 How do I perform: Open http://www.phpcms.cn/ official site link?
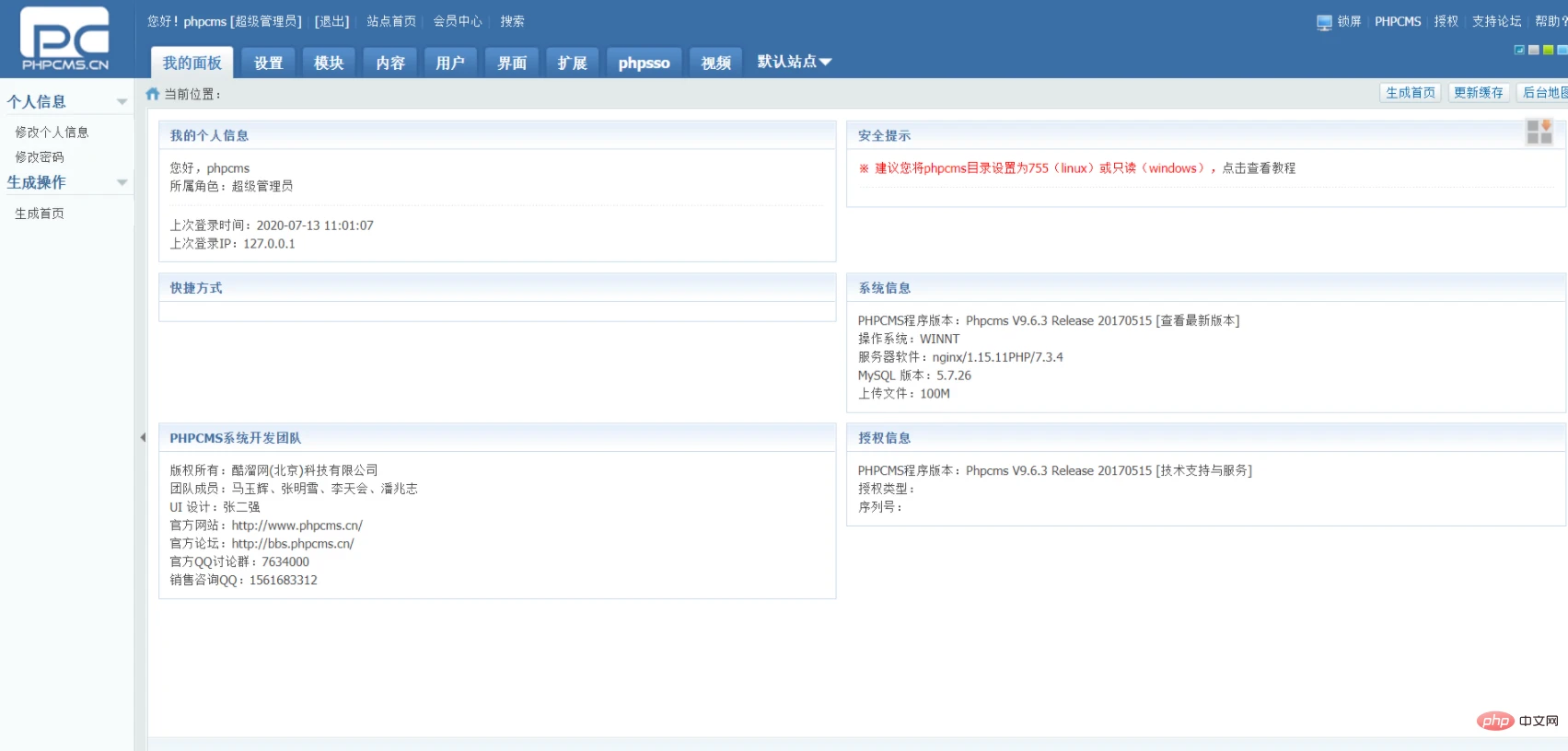pyautogui.click(x=296, y=526)
